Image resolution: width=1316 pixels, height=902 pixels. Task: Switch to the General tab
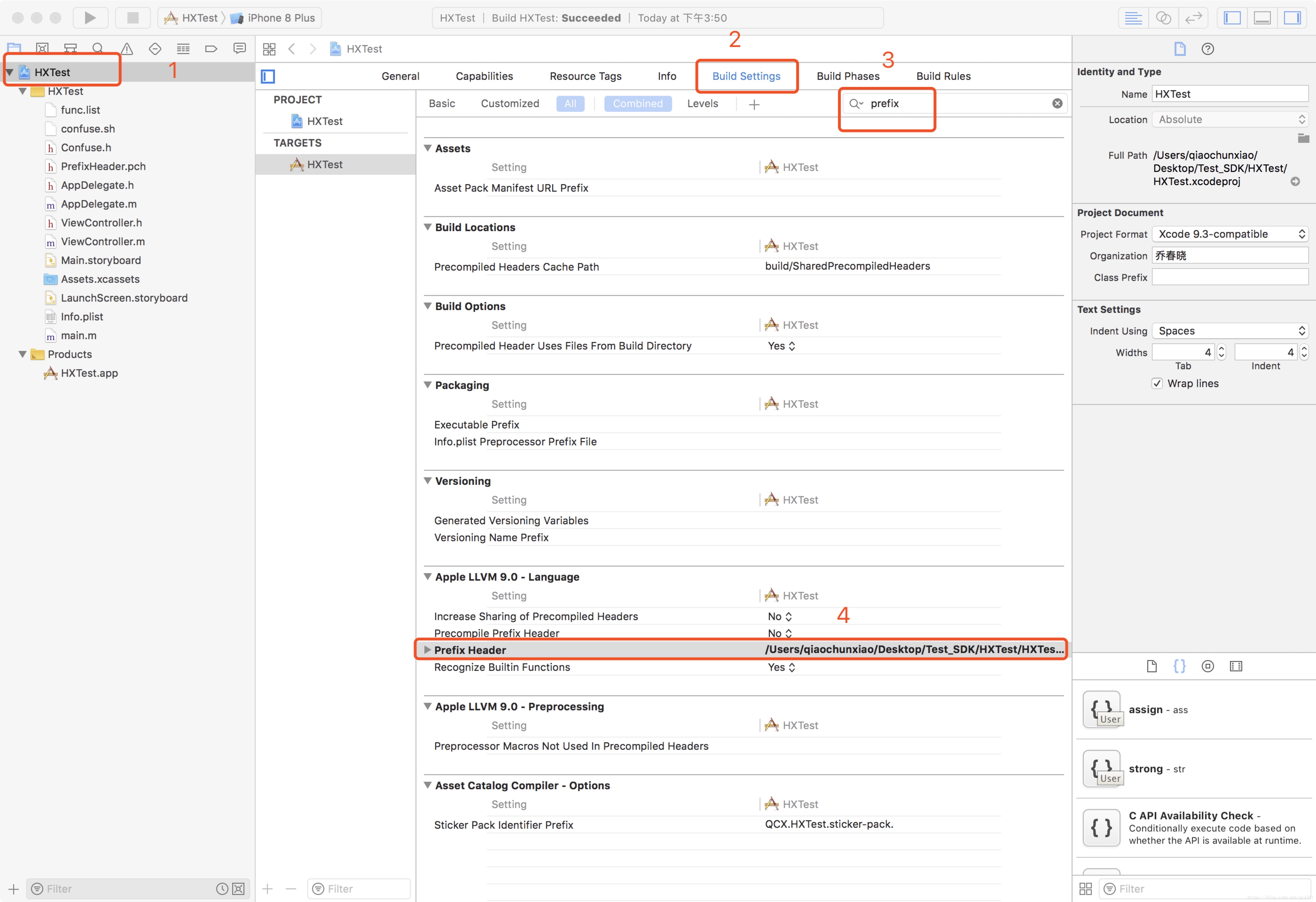(x=400, y=76)
